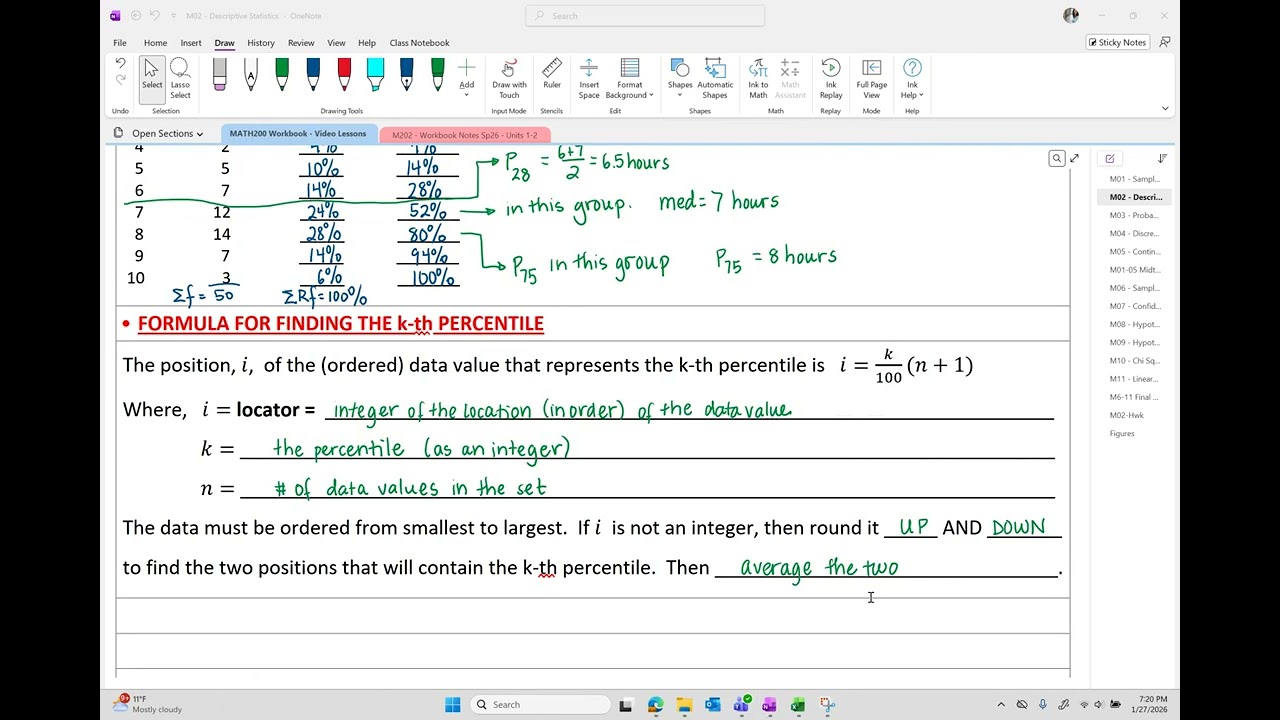
Task: Click Insert Space tool
Action: (x=589, y=78)
